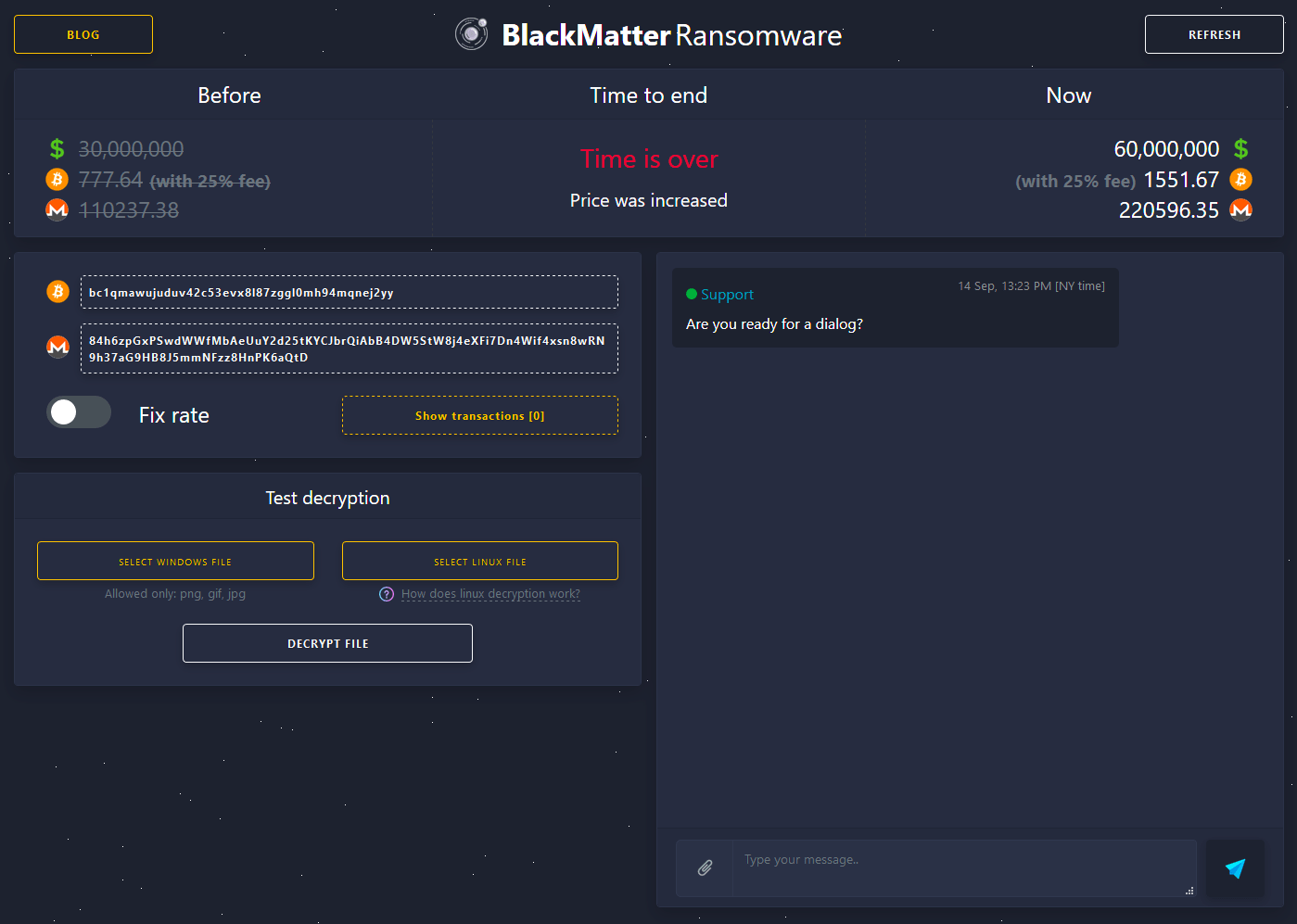Show transactions list
Viewport: 1297px width, 924px height.
pos(479,415)
